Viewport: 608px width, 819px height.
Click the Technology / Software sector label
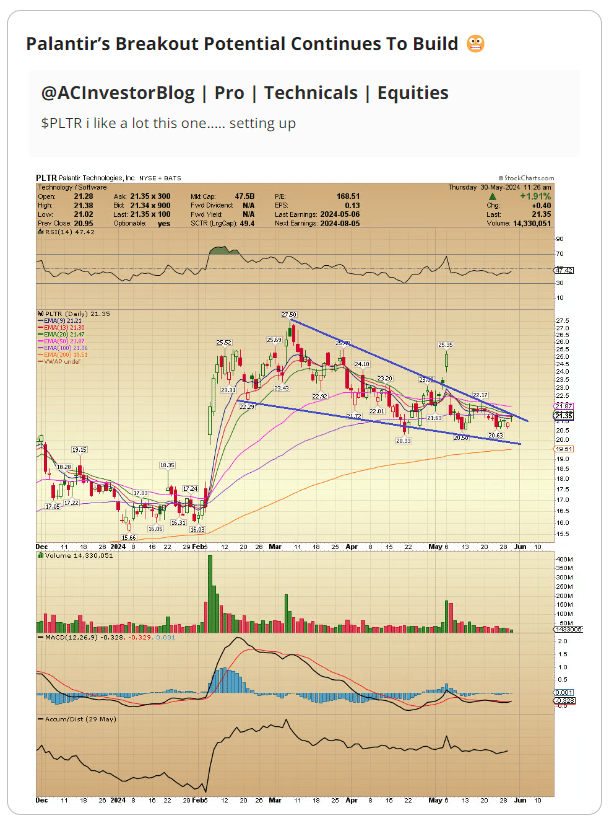(x=72, y=187)
